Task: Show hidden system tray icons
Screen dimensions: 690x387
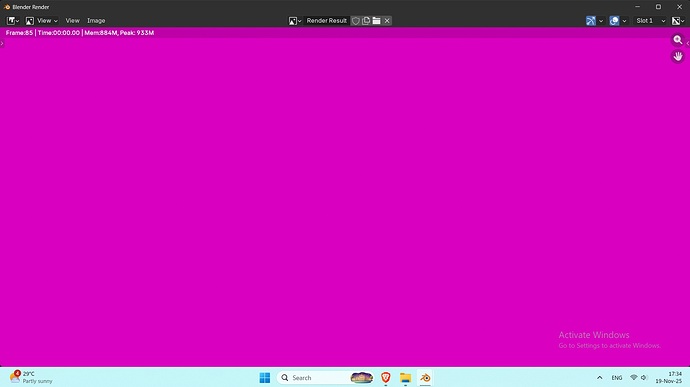Action: [x=599, y=378]
